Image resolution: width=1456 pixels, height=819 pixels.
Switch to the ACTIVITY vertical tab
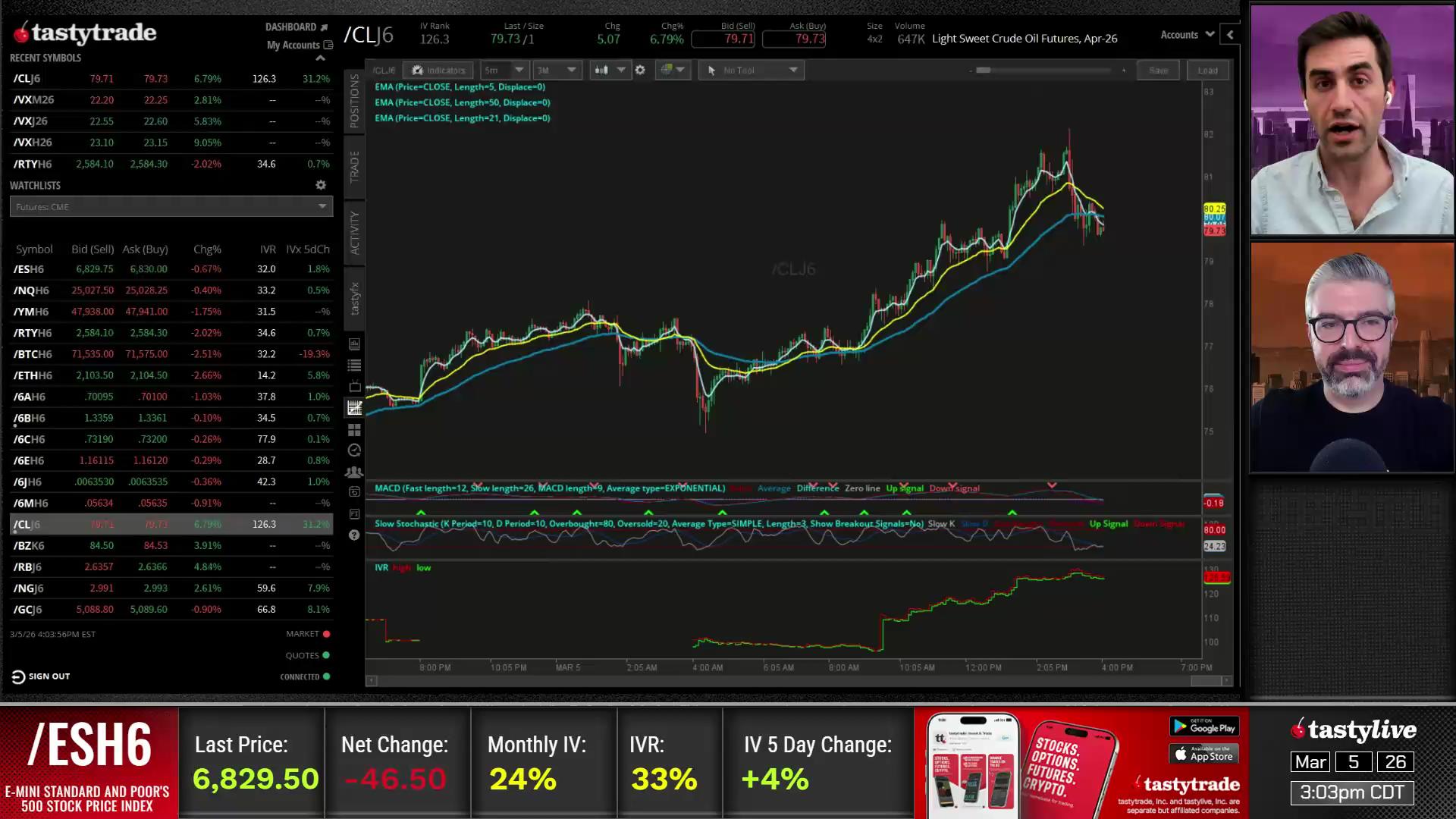[x=354, y=232]
